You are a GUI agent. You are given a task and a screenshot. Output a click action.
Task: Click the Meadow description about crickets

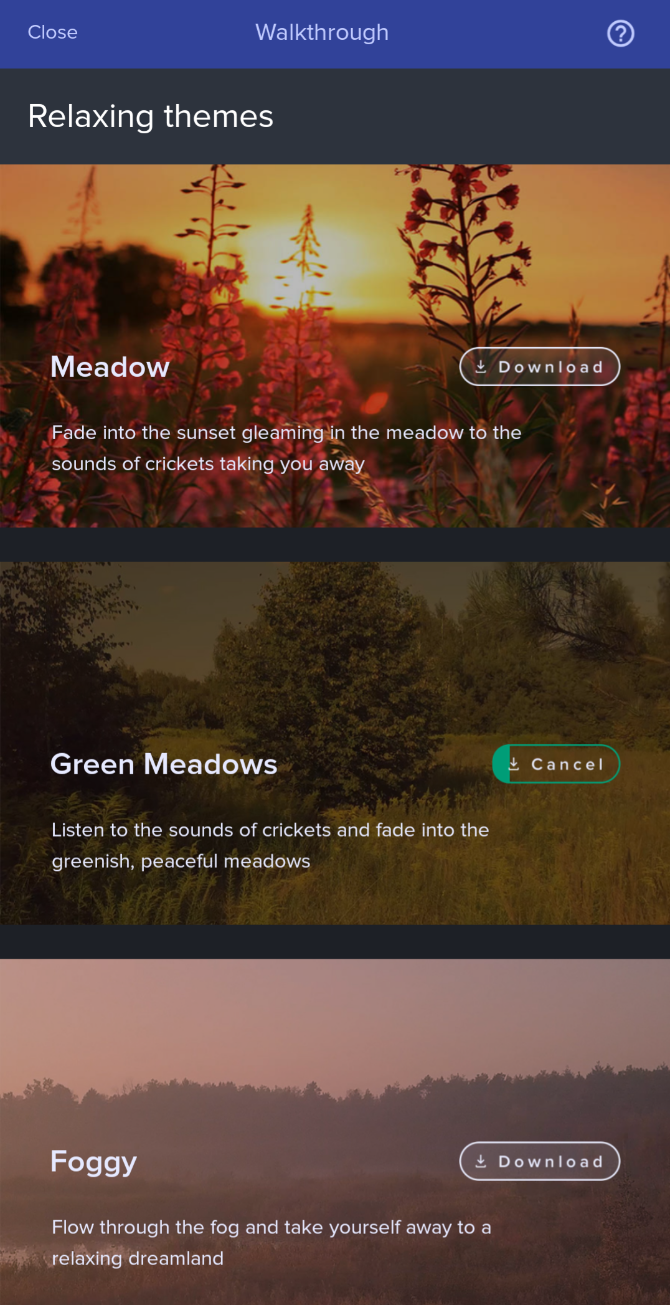click(x=287, y=448)
